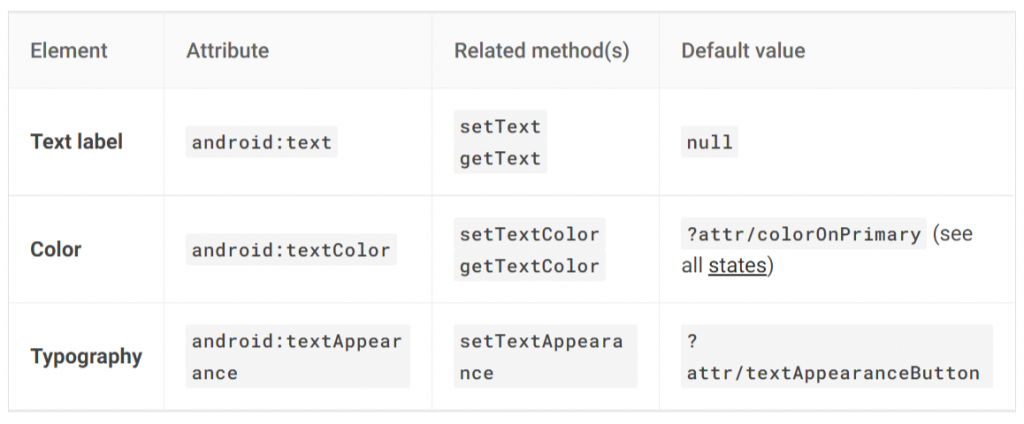Click the 'Related method(s)' column header
The height and width of the screenshot is (424, 1024).
tap(541, 50)
